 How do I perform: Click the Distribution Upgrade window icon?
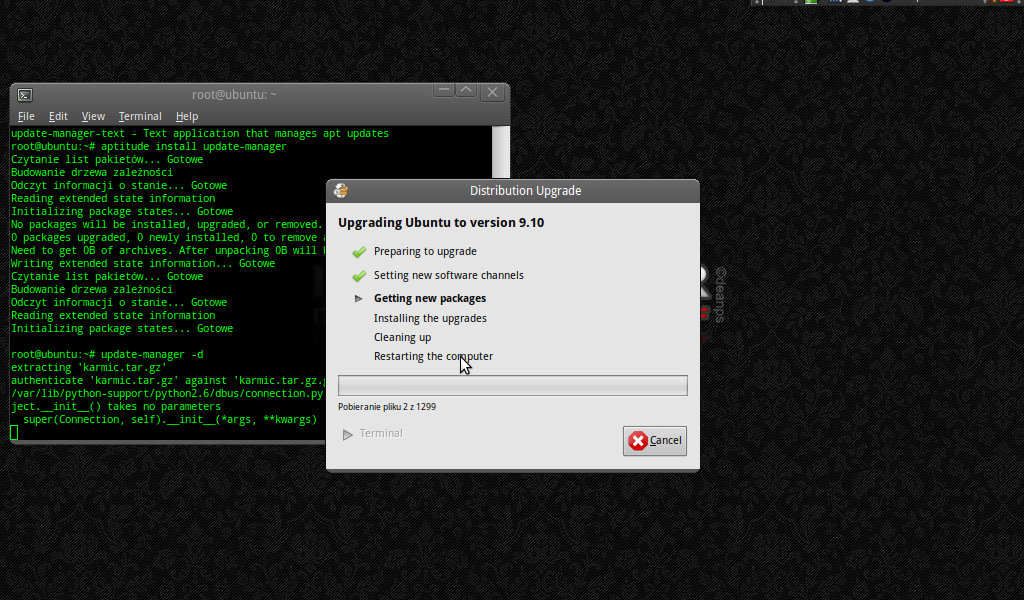tap(341, 191)
